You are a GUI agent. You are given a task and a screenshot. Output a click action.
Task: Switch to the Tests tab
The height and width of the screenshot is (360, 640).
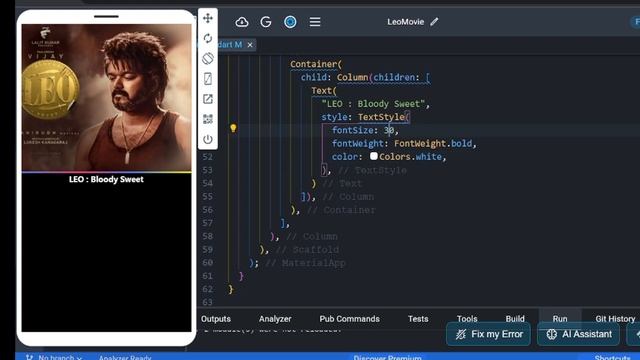tap(418, 319)
